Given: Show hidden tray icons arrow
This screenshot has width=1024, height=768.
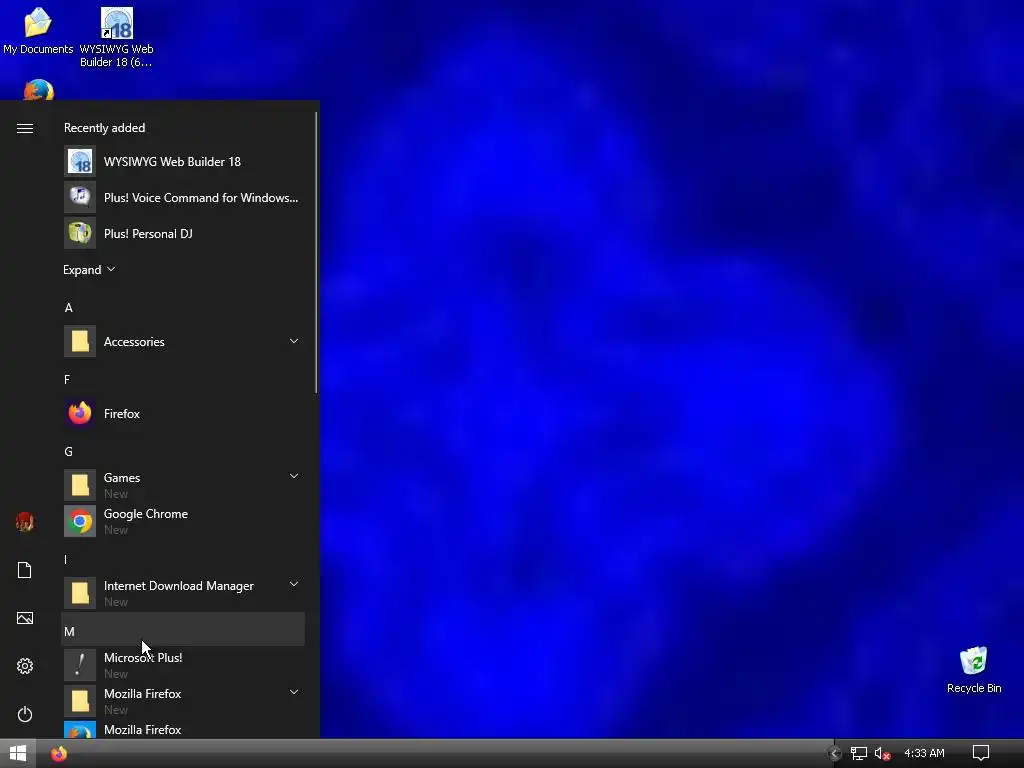Looking at the screenshot, I should [x=833, y=754].
